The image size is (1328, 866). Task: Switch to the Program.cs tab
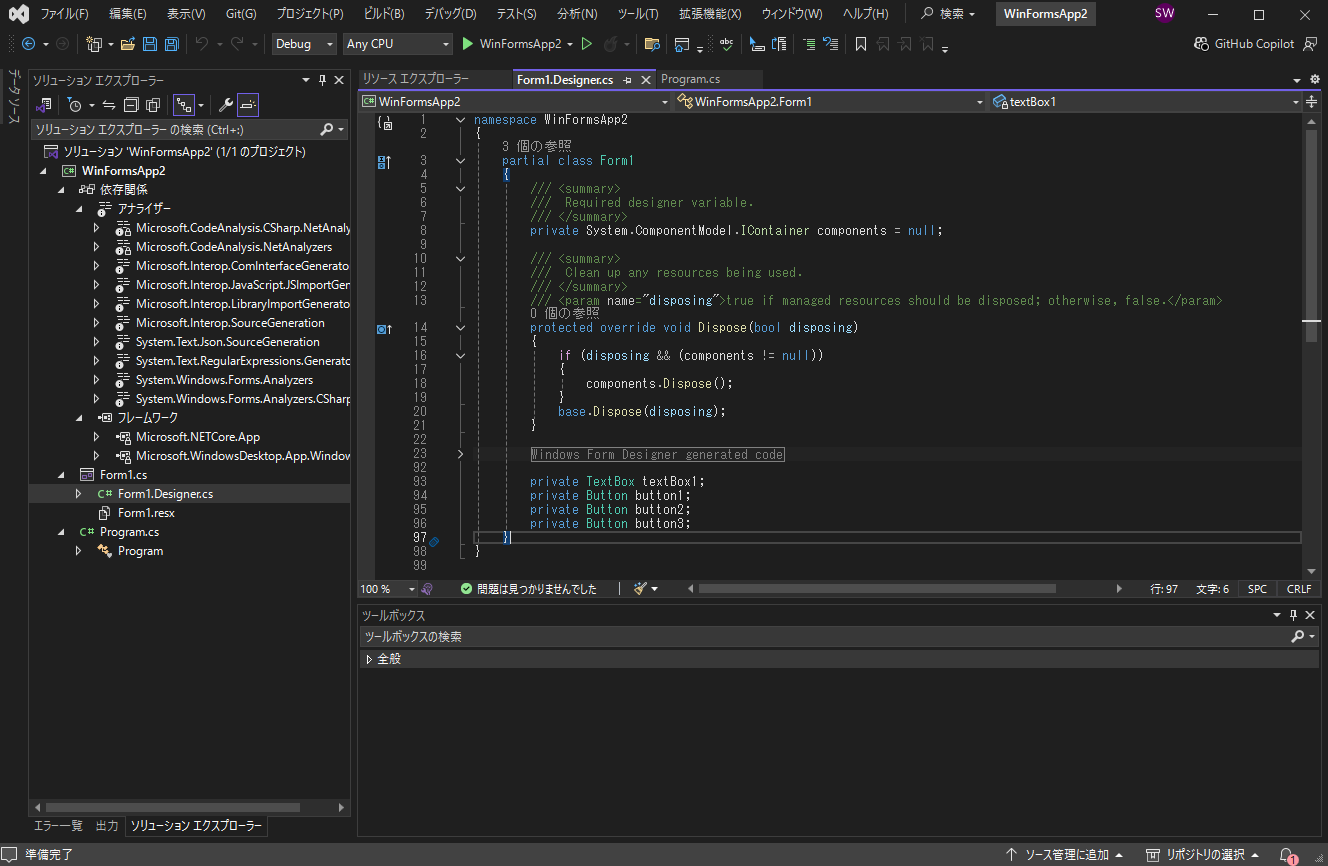tap(690, 79)
